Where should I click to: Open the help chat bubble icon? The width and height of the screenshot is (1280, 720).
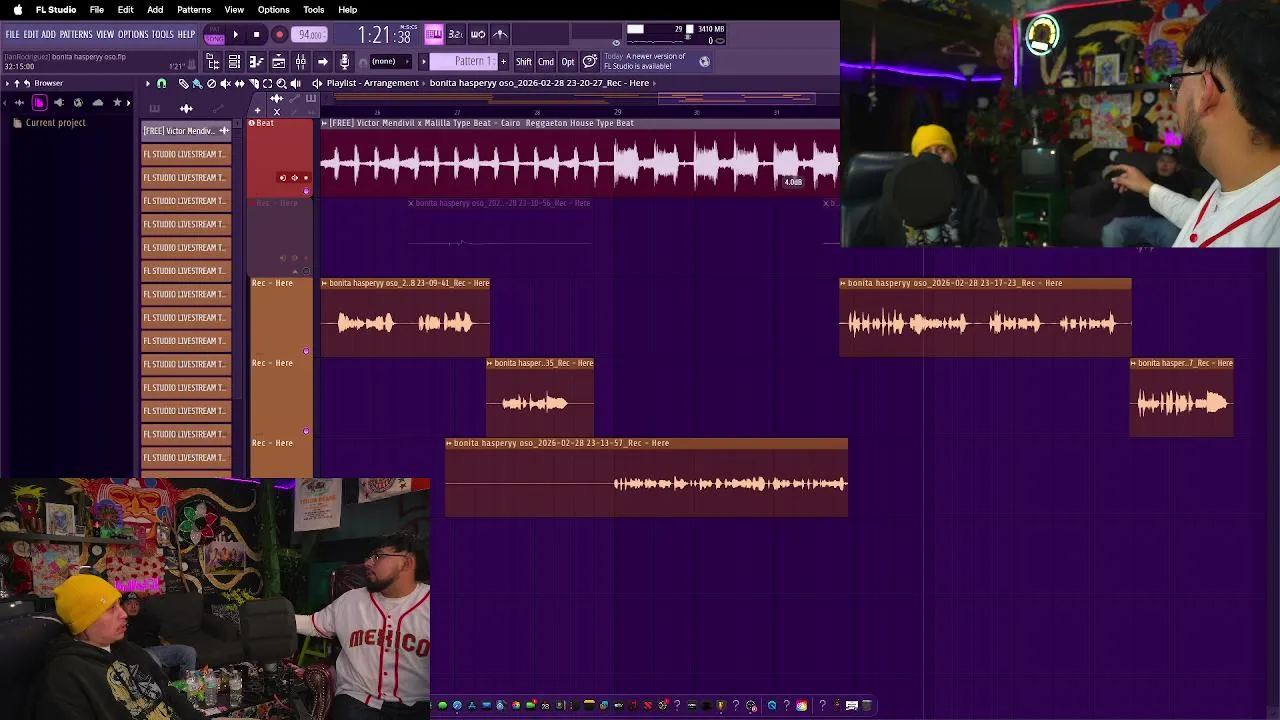(x=590, y=62)
